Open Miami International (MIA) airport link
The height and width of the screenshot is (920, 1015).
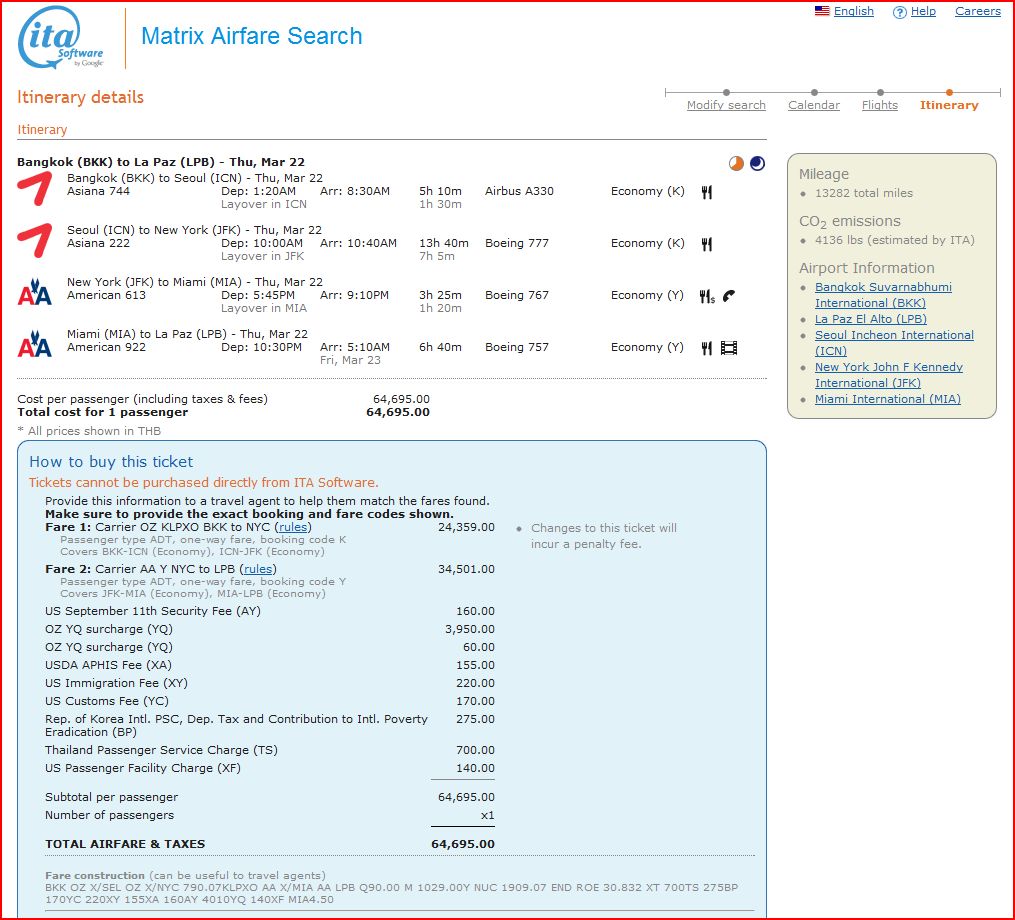[x=887, y=399]
